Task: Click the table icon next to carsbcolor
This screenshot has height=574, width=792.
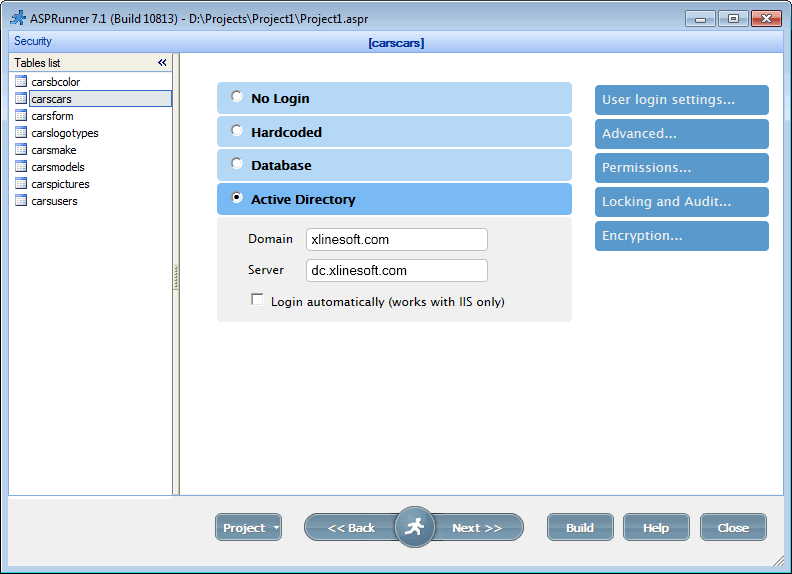Action: tap(21, 81)
